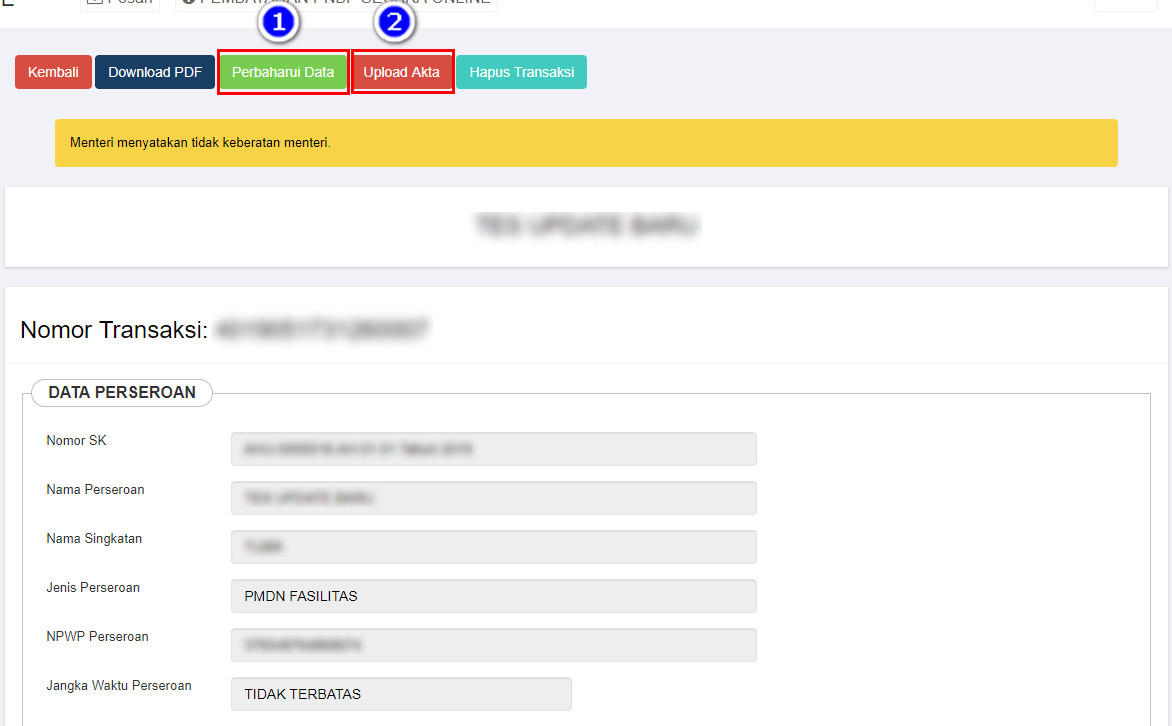The height and width of the screenshot is (726, 1172).
Task: Open the Upload Akta action
Action: (402, 72)
